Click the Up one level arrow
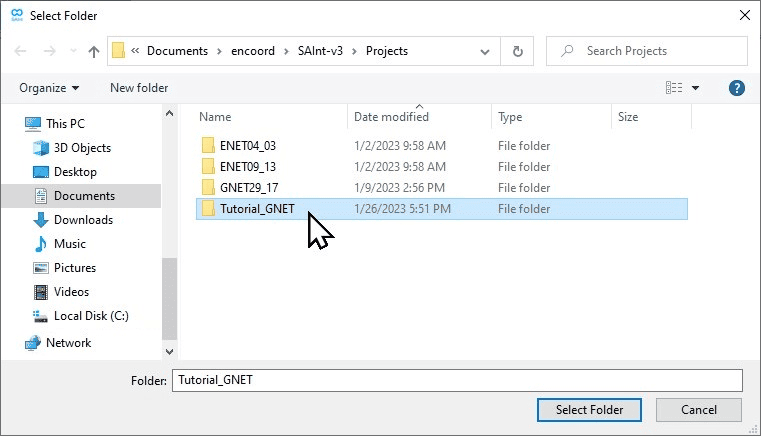 pyautogui.click(x=94, y=51)
